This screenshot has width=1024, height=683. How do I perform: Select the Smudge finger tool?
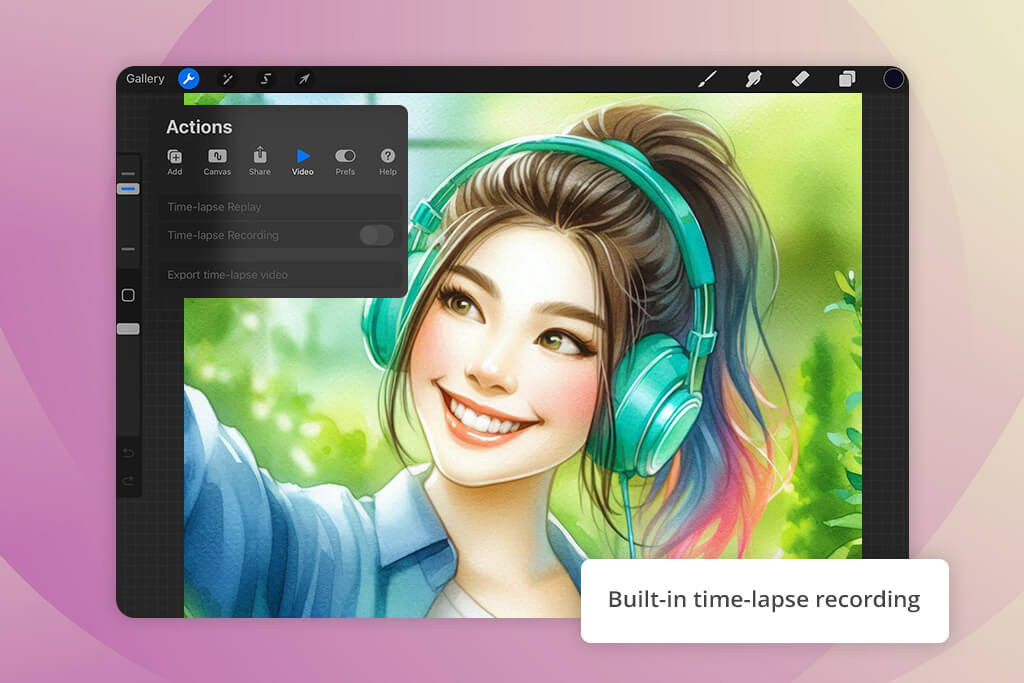[754, 79]
